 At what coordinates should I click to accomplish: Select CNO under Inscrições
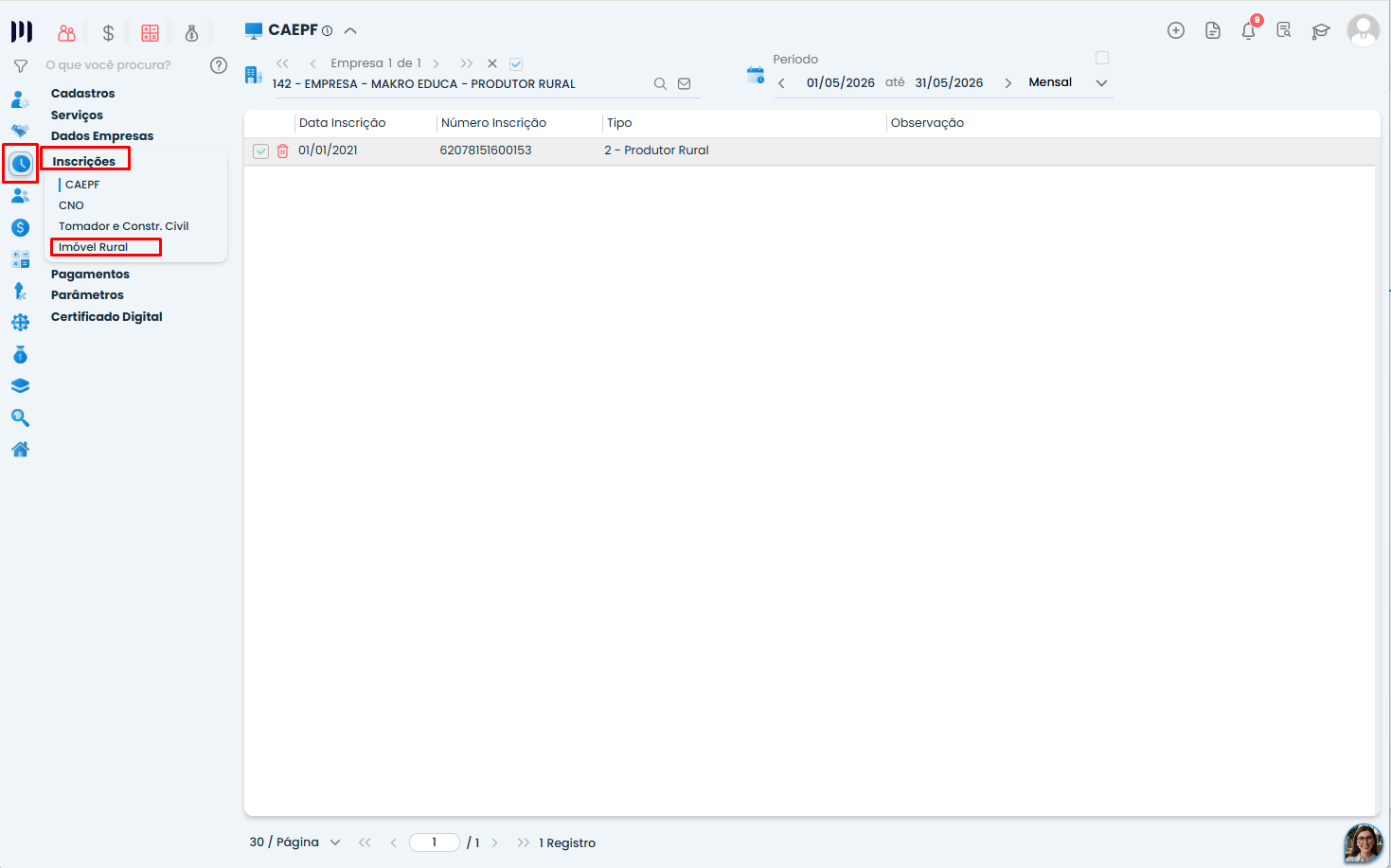pyautogui.click(x=71, y=205)
